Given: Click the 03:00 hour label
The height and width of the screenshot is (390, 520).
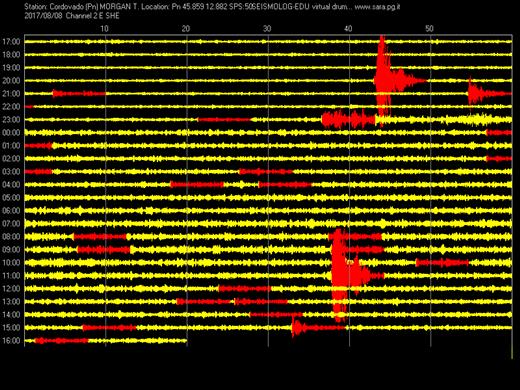Looking at the screenshot, I should click(x=11, y=172).
